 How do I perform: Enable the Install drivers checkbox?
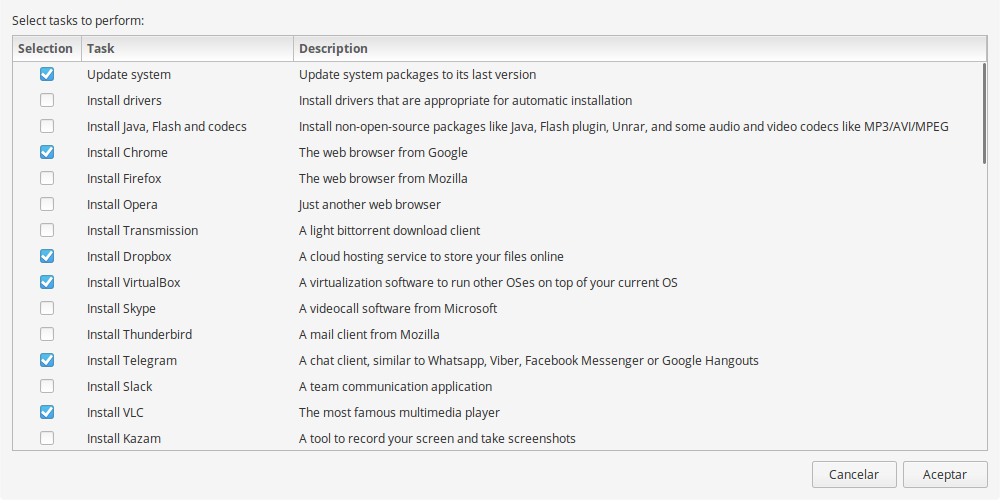coord(47,100)
